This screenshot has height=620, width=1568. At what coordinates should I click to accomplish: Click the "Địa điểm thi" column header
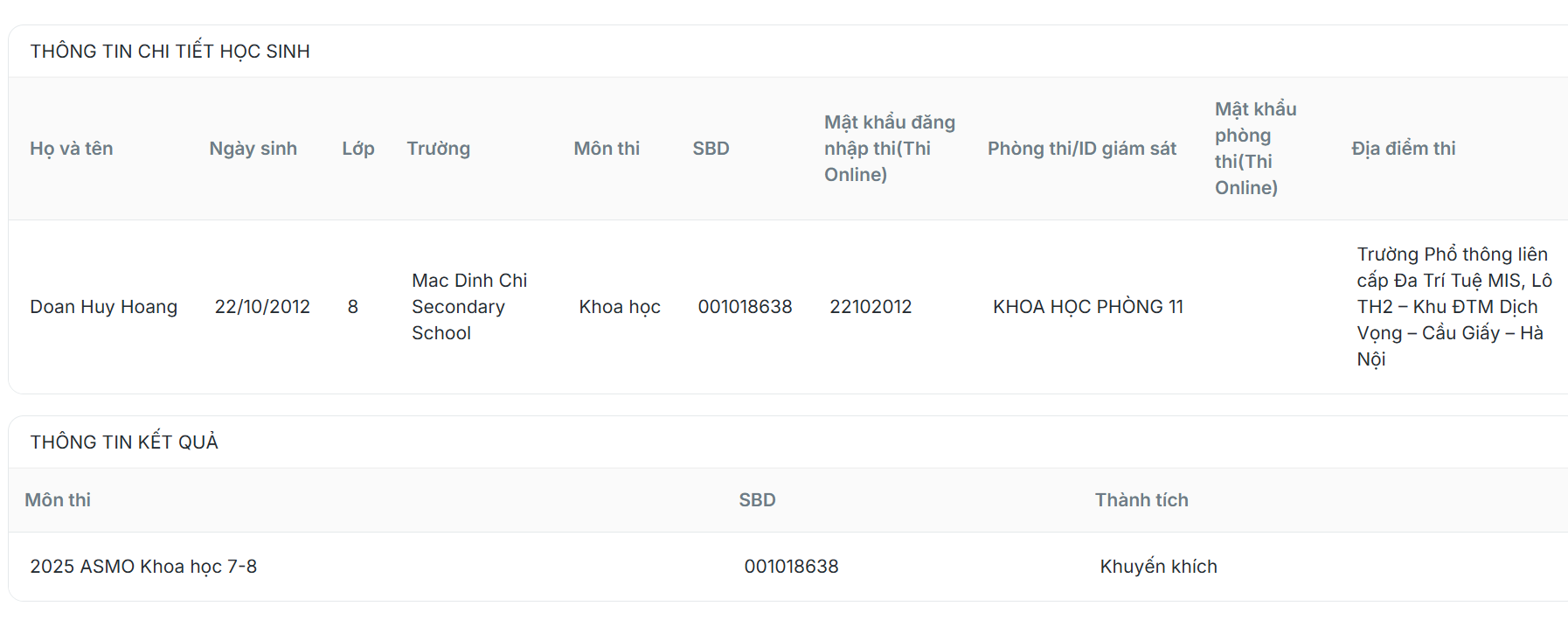1403,149
